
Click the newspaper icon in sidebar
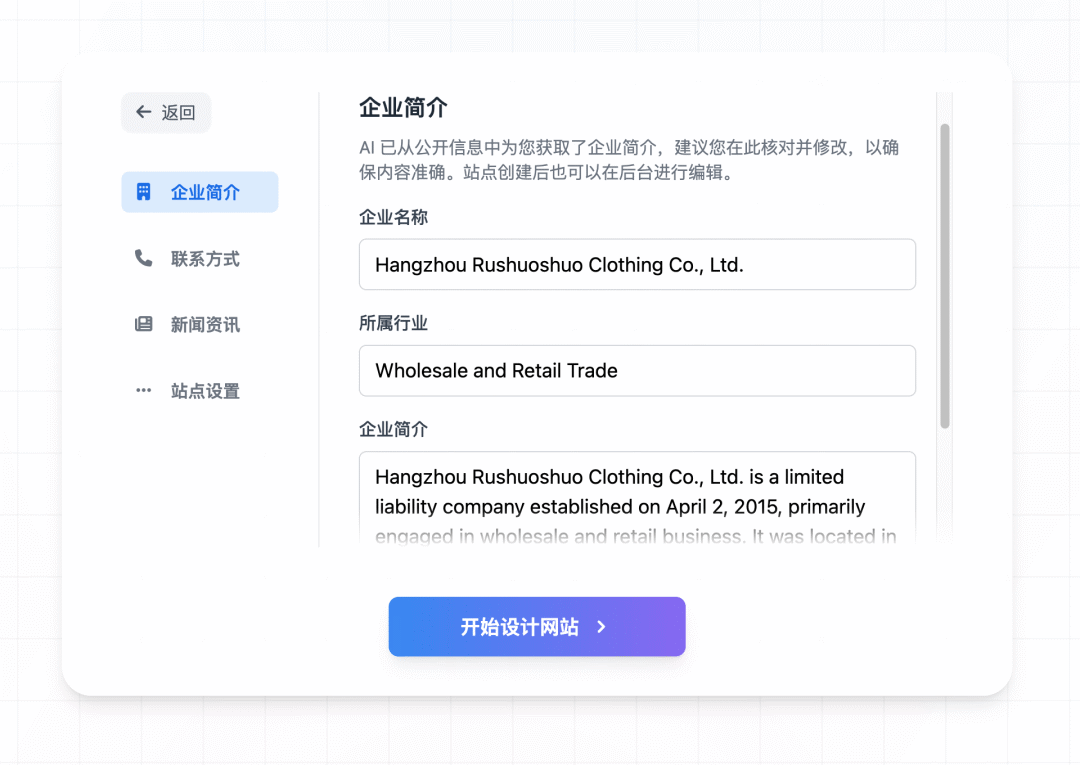click(x=144, y=324)
